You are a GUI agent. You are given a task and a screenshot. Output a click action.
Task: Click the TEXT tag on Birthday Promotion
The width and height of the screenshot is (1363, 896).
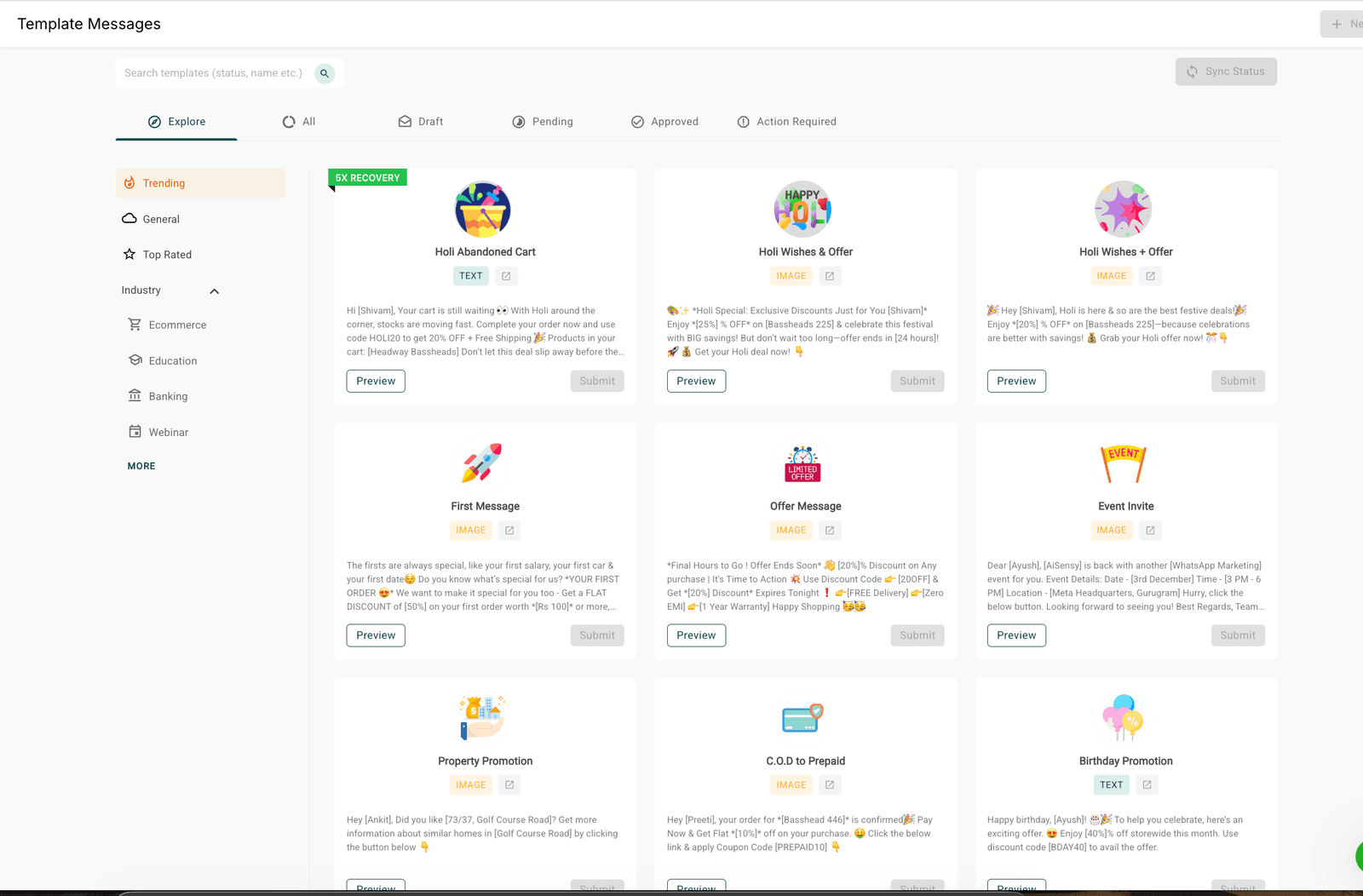[1112, 785]
